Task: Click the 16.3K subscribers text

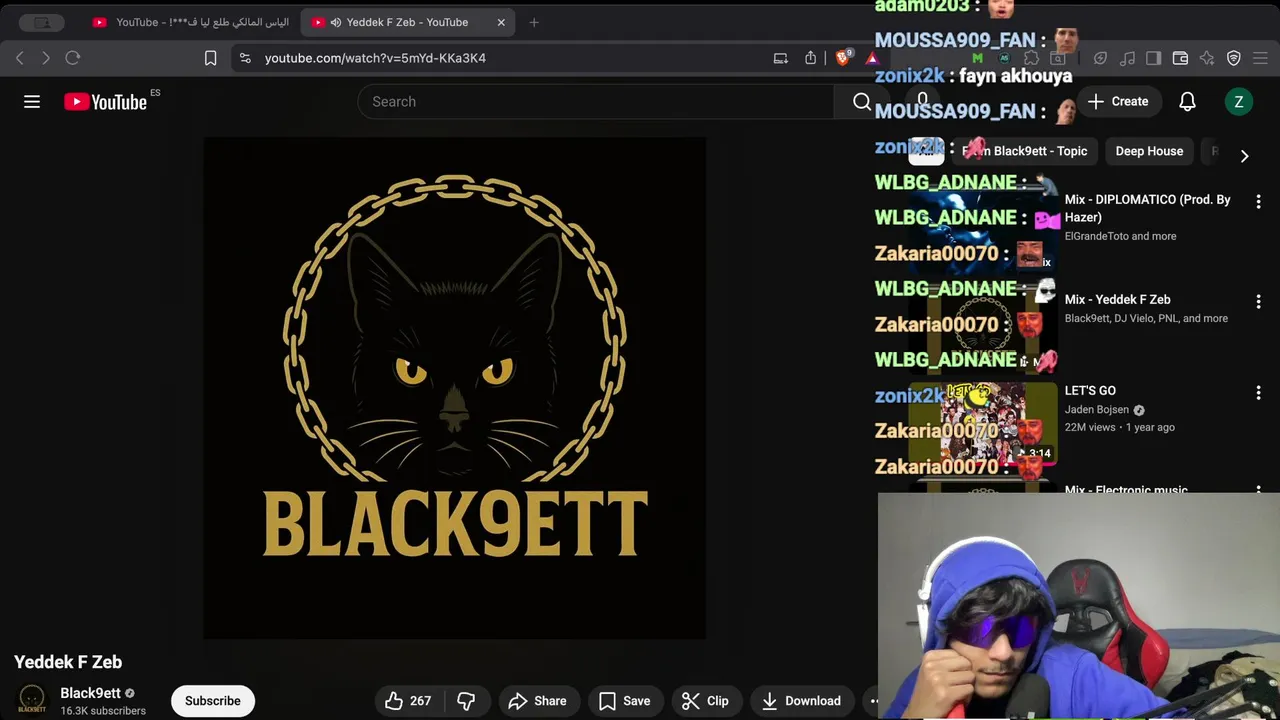Action: pyautogui.click(x=103, y=711)
